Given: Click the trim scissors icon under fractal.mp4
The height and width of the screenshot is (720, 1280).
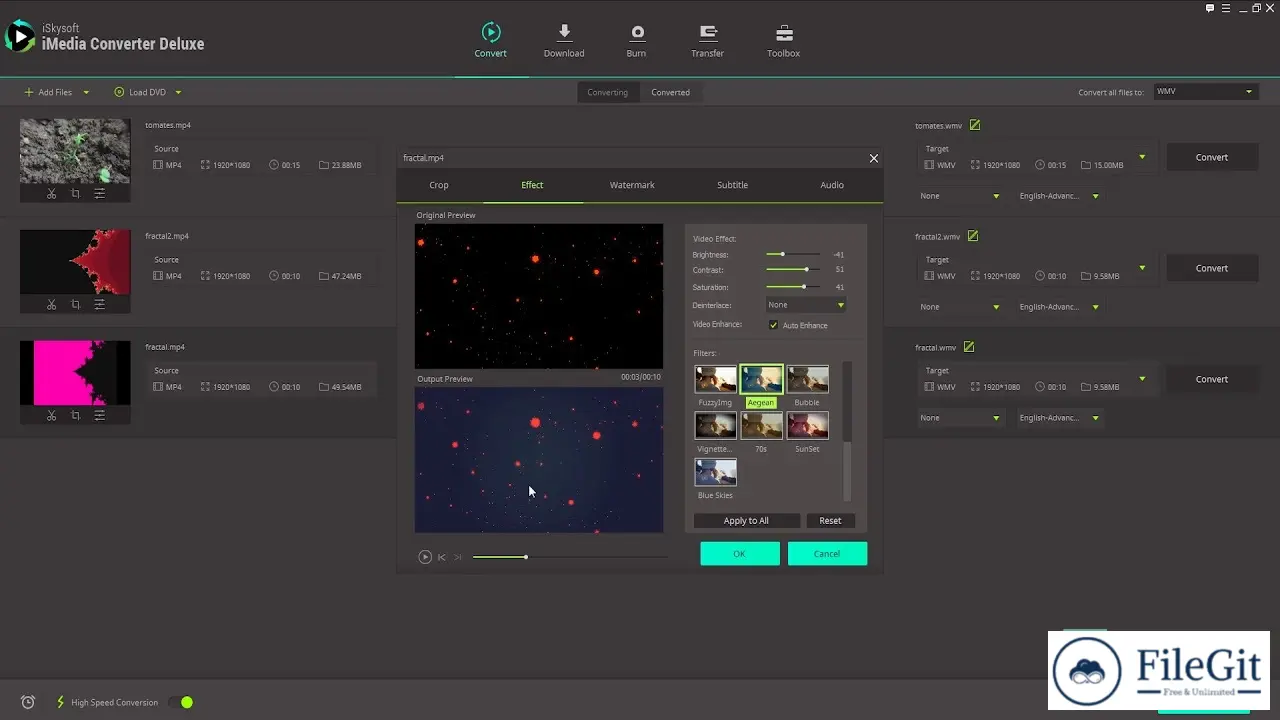Looking at the screenshot, I should coord(52,416).
